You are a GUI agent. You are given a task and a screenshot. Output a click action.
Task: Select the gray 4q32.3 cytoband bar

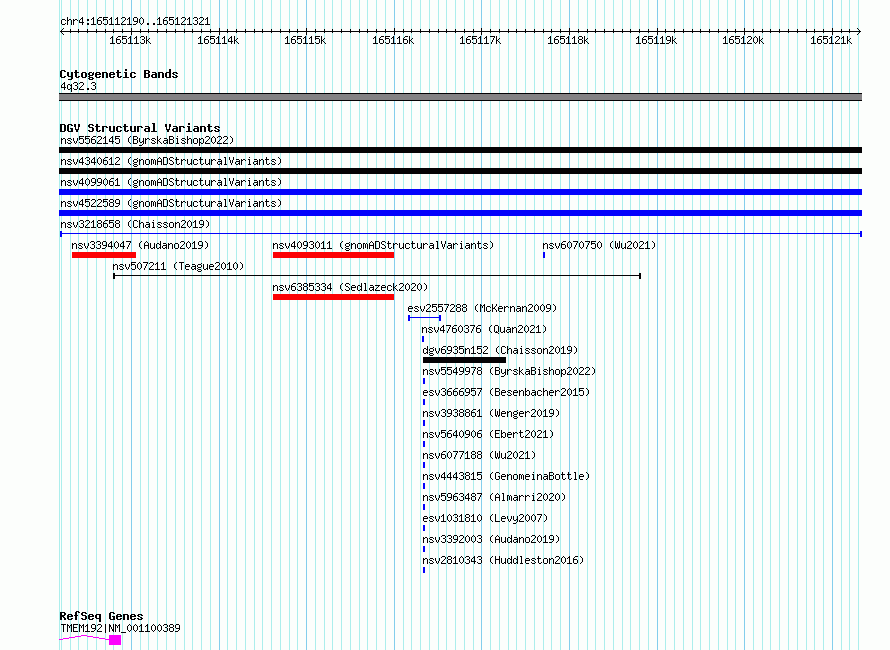point(460,97)
